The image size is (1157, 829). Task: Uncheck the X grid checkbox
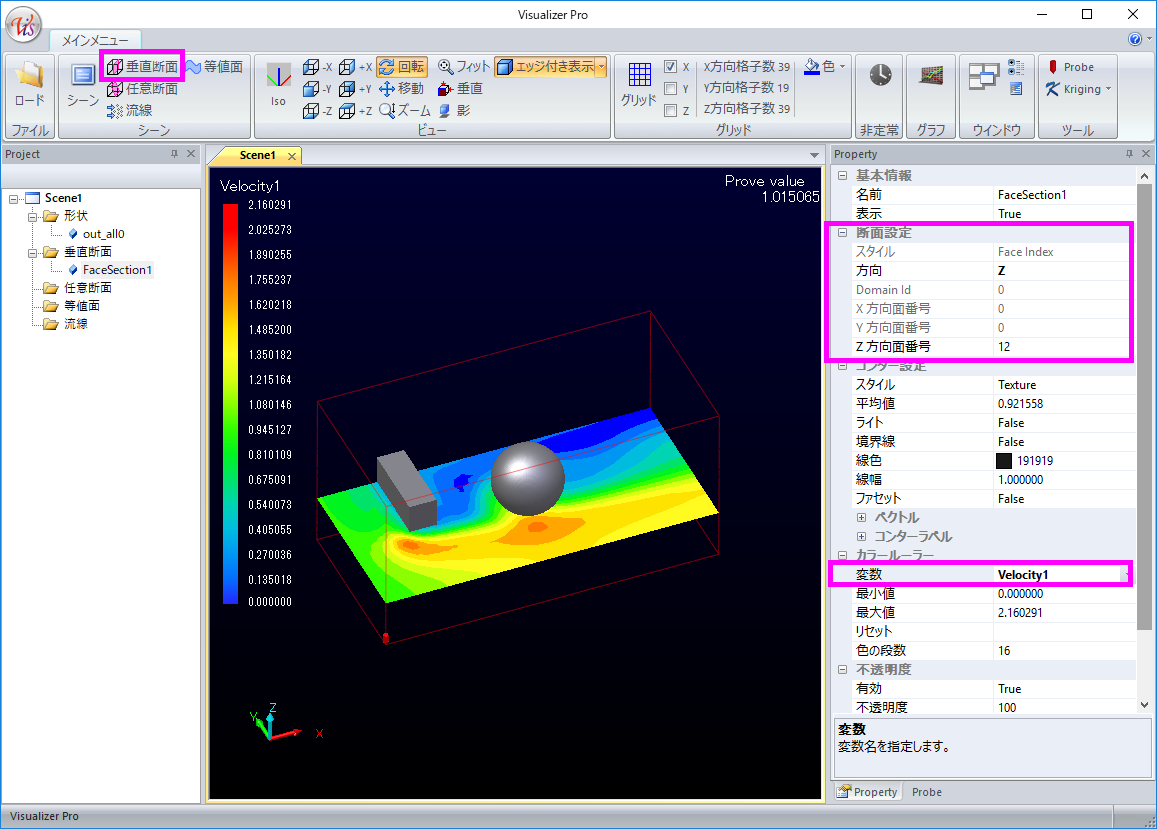click(671, 67)
